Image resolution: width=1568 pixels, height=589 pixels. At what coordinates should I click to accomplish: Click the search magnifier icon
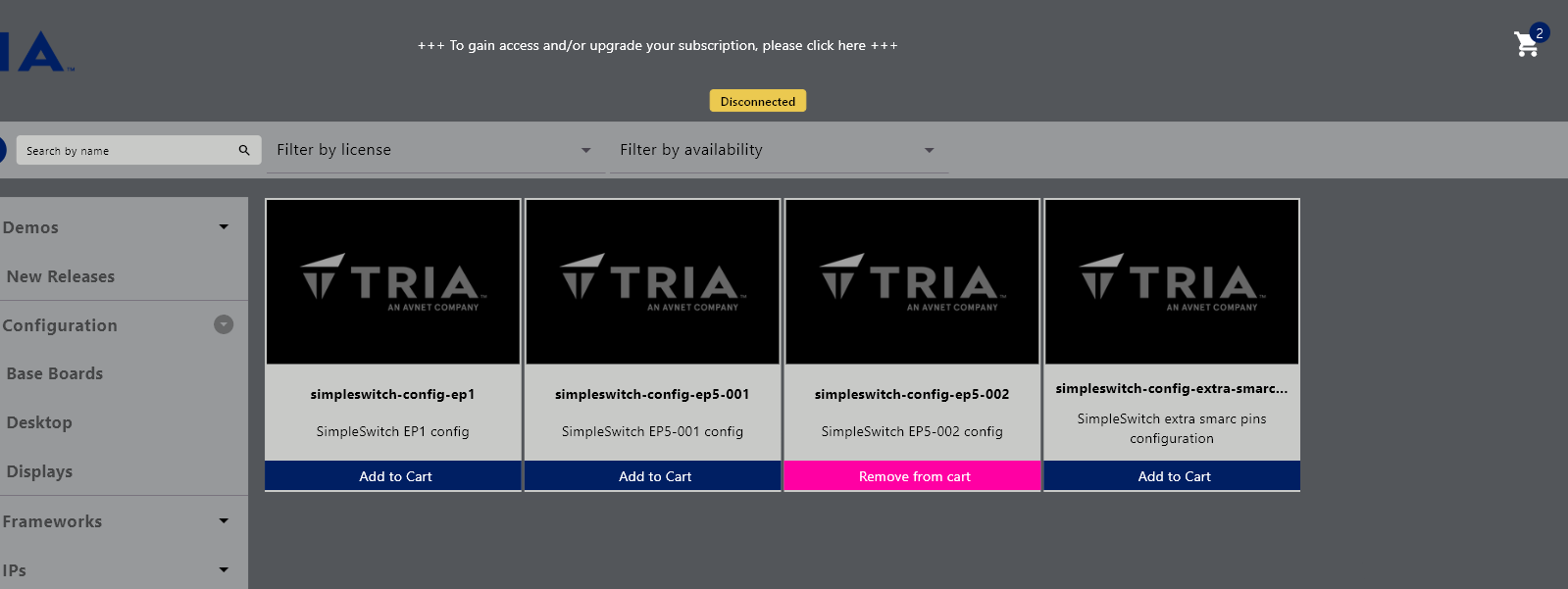point(244,150)
